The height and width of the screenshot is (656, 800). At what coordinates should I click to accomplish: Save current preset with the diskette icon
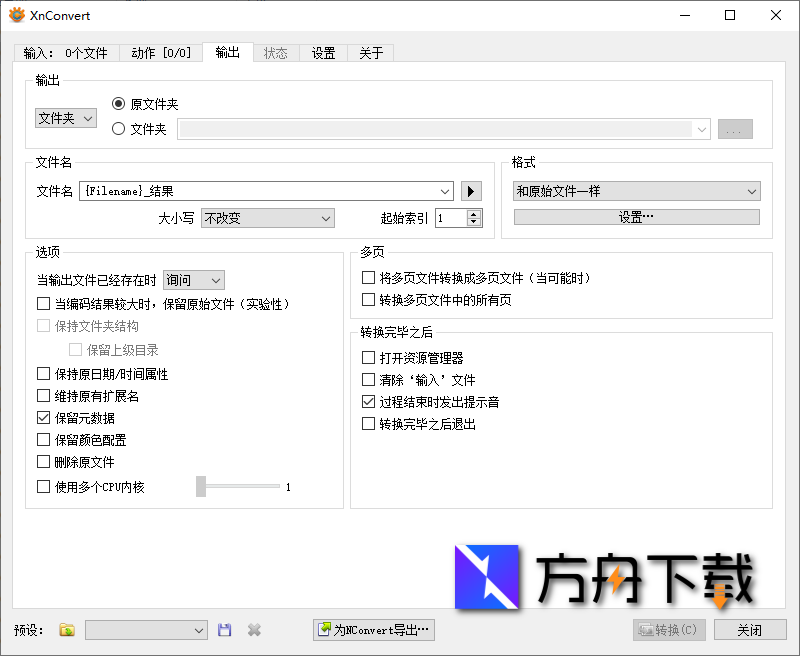pyautogui.click(x=224, y=630)
